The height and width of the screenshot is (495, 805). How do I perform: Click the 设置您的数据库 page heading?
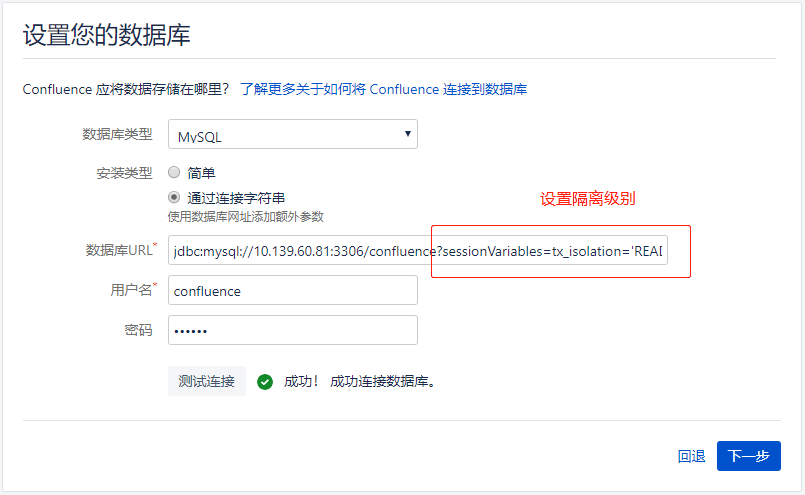(106, 36)
